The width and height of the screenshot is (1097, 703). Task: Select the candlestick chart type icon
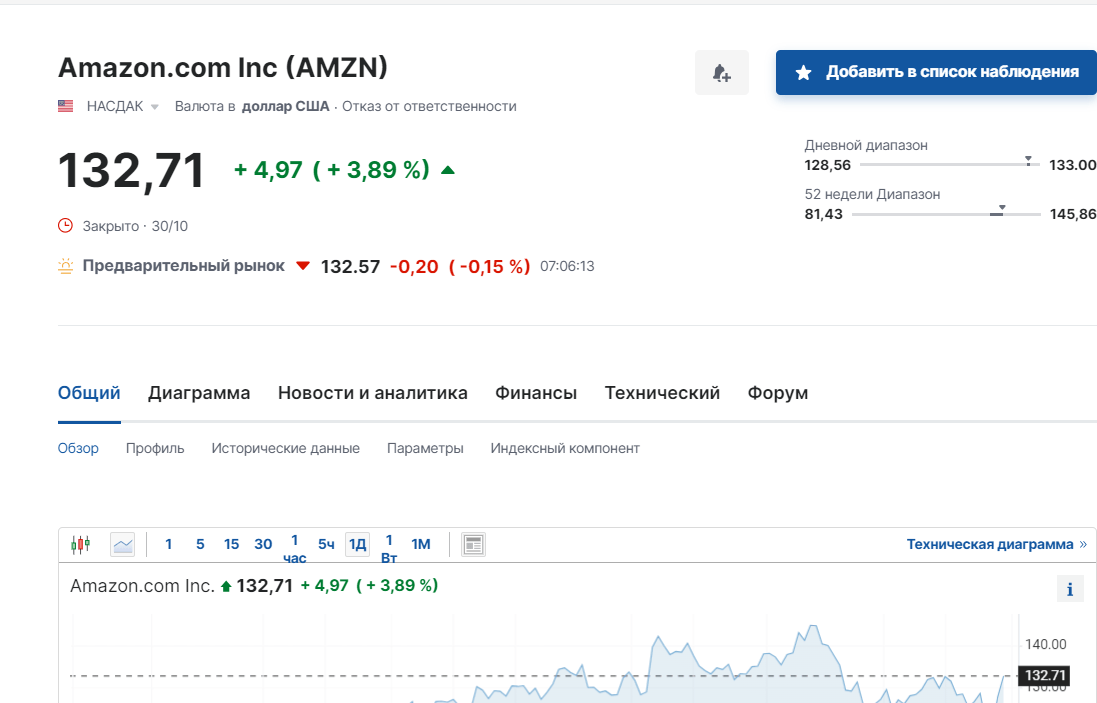point(81,544)
